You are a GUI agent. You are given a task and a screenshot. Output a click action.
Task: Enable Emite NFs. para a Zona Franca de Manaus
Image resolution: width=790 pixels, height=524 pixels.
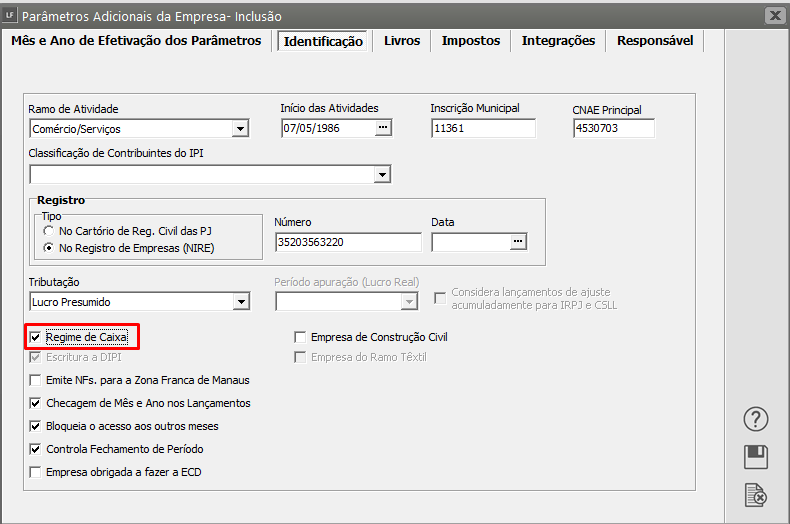pyautogui.click(x=37, y=380)
